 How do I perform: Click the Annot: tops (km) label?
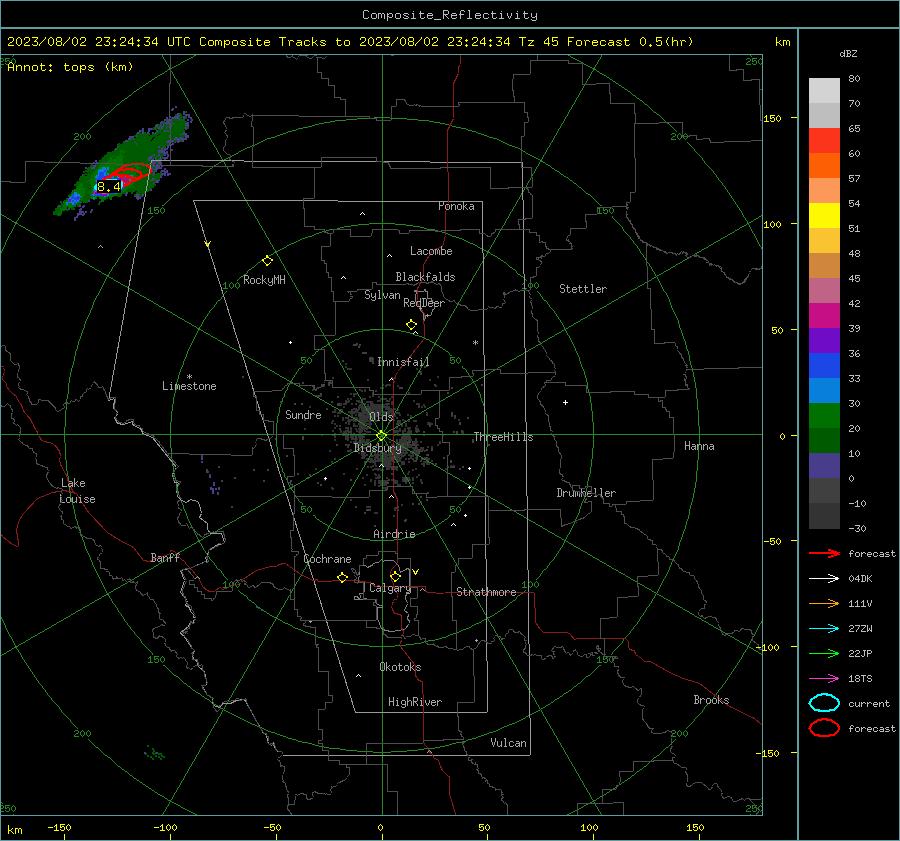(70, 67)
